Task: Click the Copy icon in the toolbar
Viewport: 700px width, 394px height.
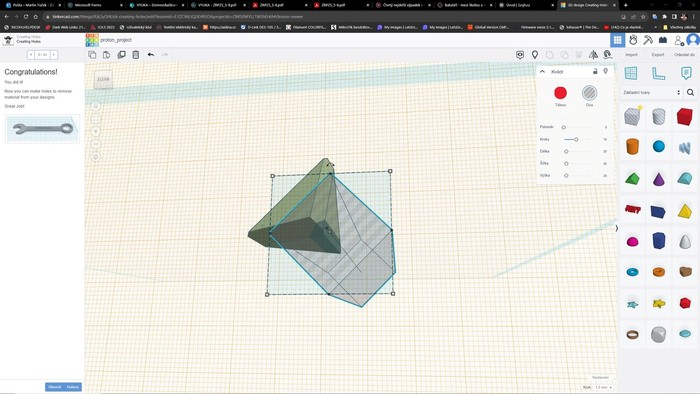Action: (x=92, y=54)
